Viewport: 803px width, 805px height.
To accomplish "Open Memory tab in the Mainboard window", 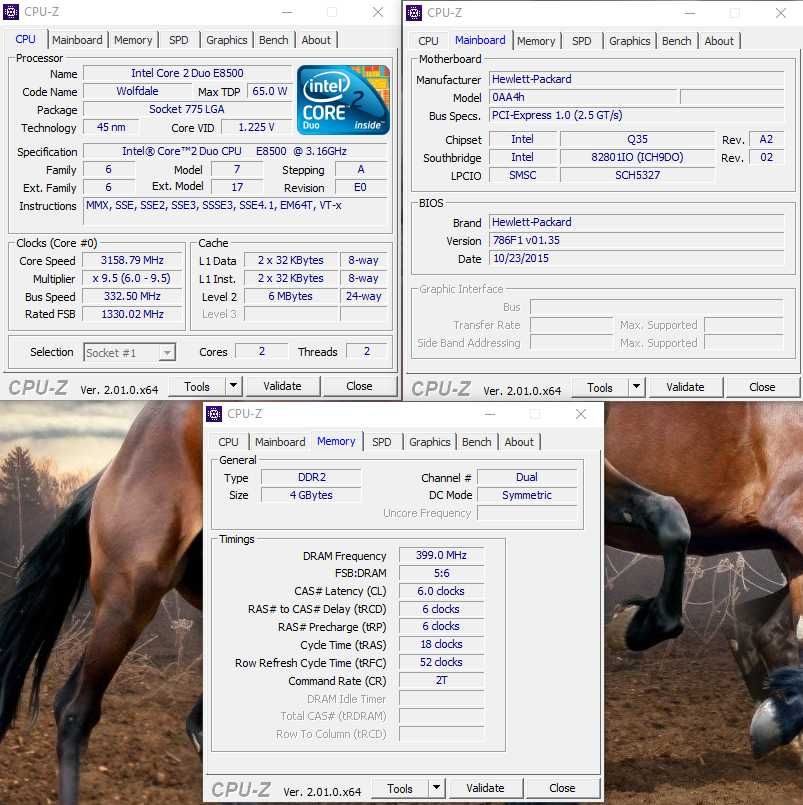I will tap(536, 41).
